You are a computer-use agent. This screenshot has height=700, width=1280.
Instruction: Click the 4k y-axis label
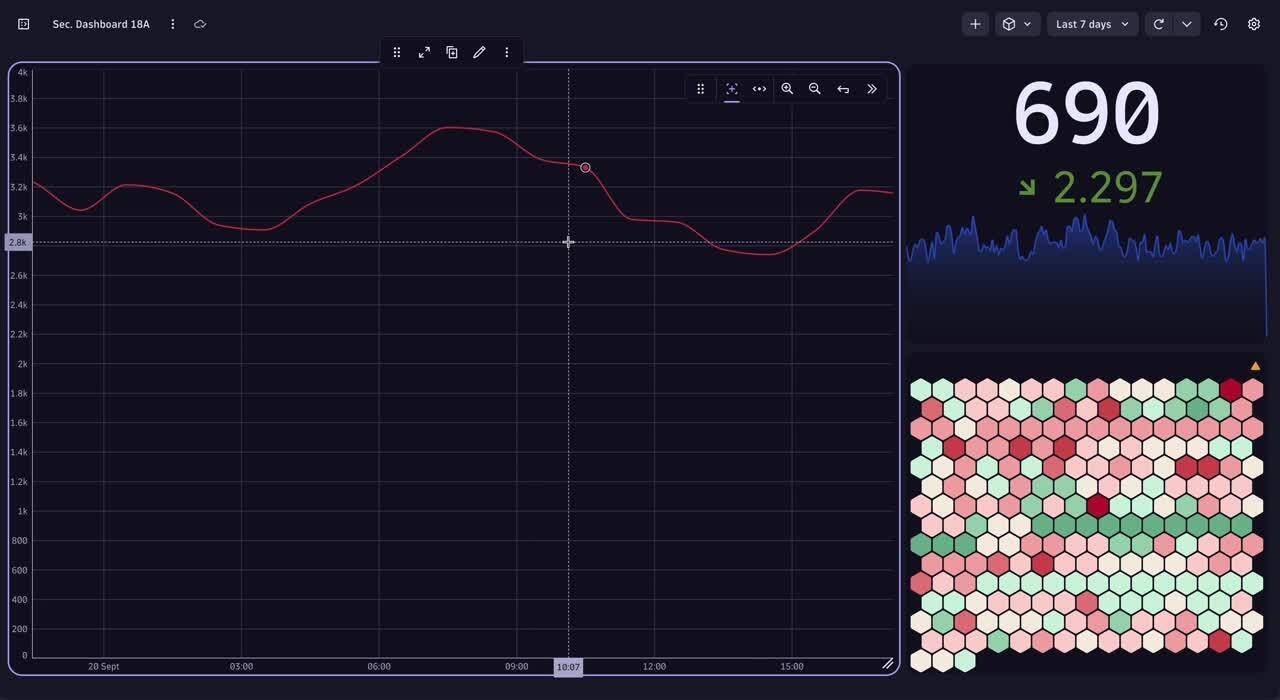(x=22, y=72)
